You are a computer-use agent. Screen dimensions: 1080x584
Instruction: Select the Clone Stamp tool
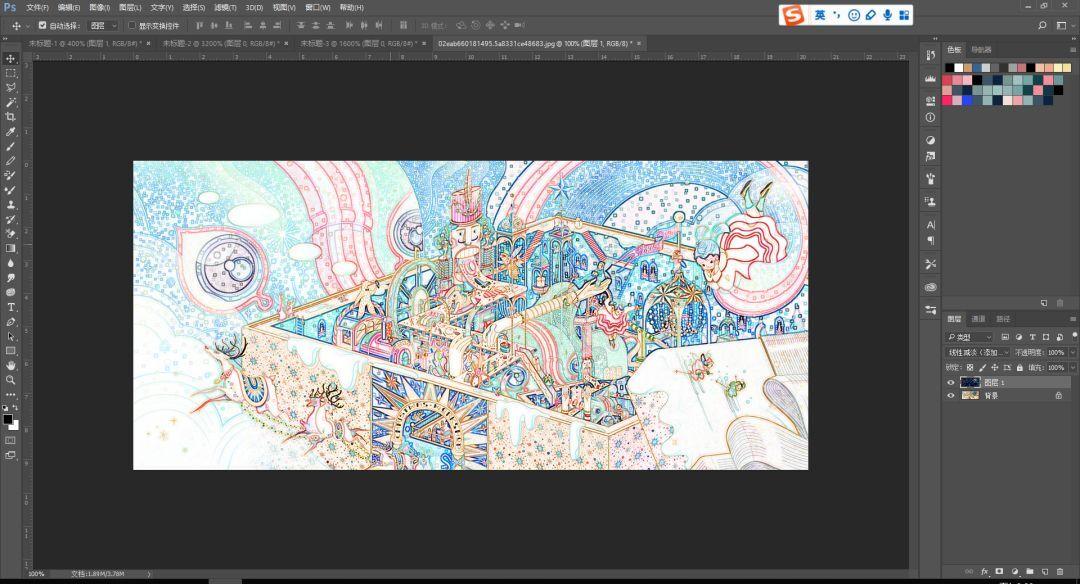(10, 204)
